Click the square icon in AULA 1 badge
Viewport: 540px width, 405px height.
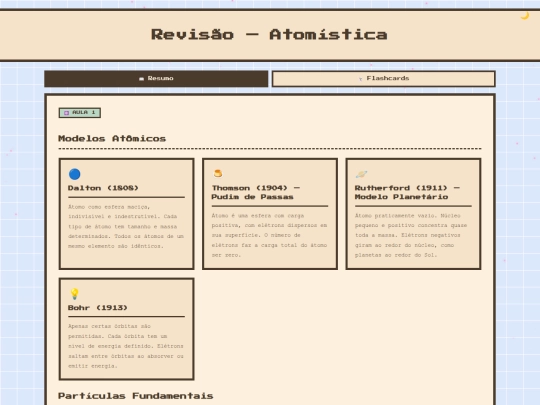[x=66, y=113]
